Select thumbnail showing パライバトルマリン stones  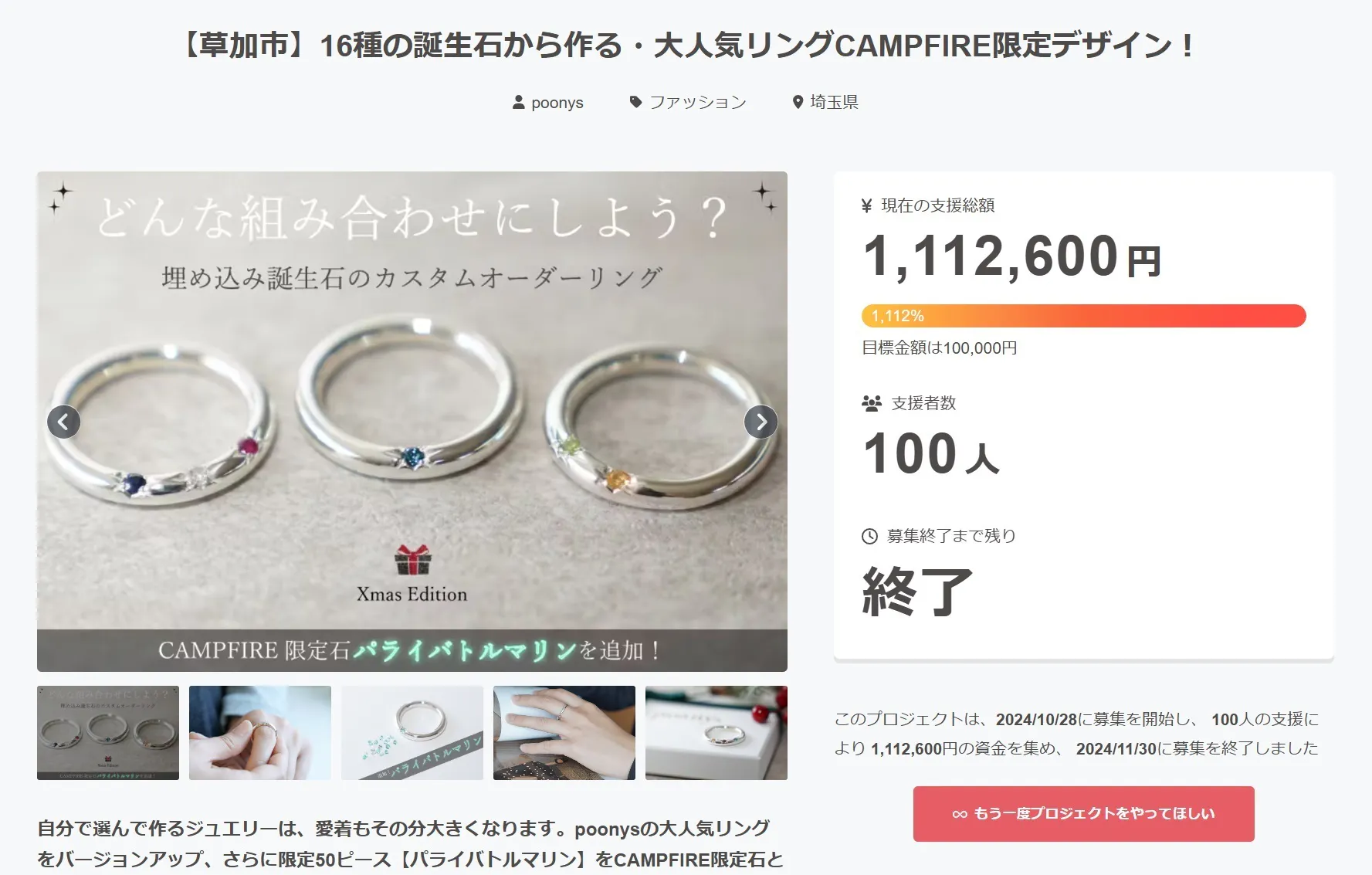pyautogui.click(x=412, y=733)
